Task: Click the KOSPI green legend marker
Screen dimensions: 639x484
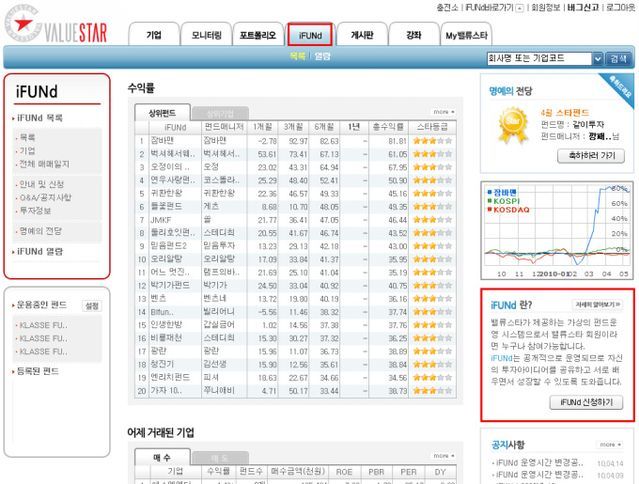Action: click(489, 201)
